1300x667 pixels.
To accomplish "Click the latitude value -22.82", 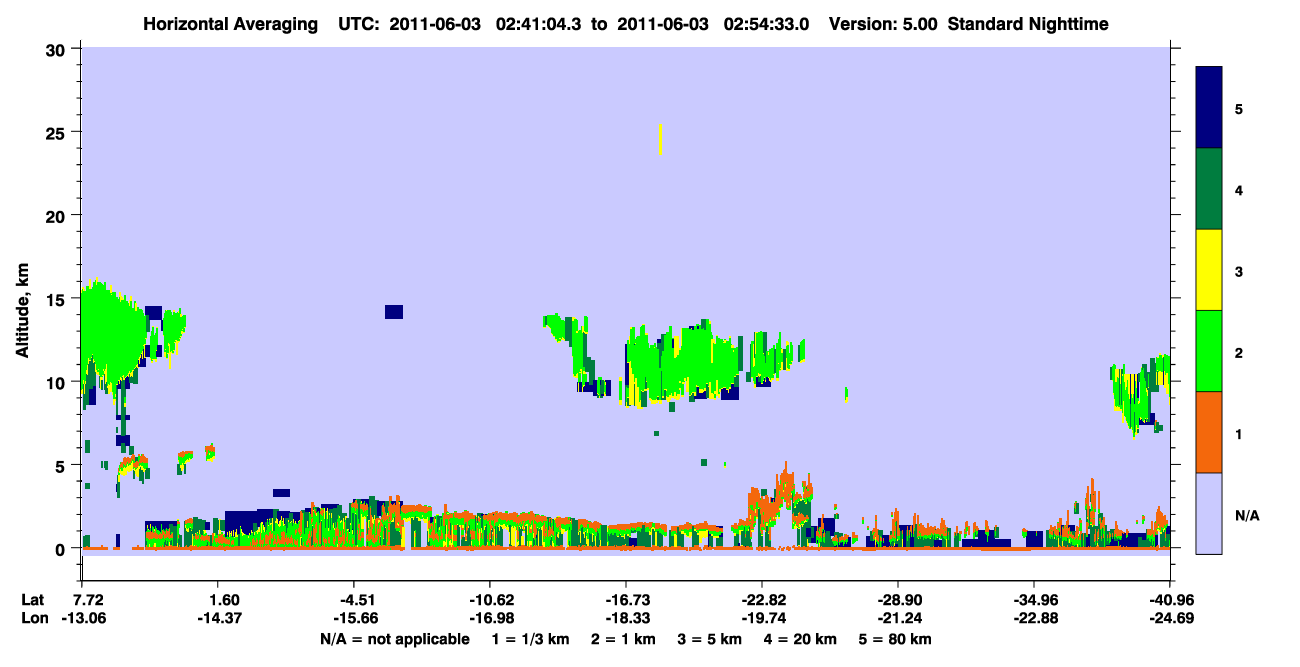I will [x=762, y=600].
